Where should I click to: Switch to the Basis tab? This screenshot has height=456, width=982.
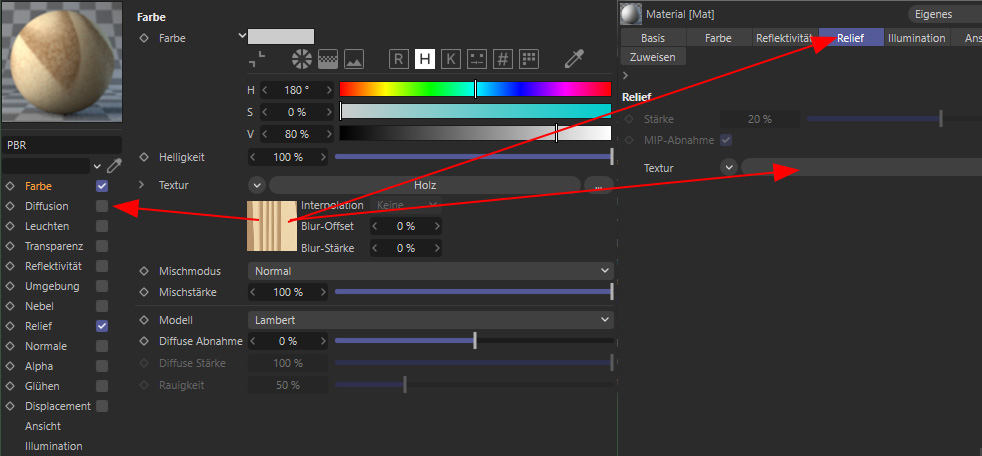653,38
